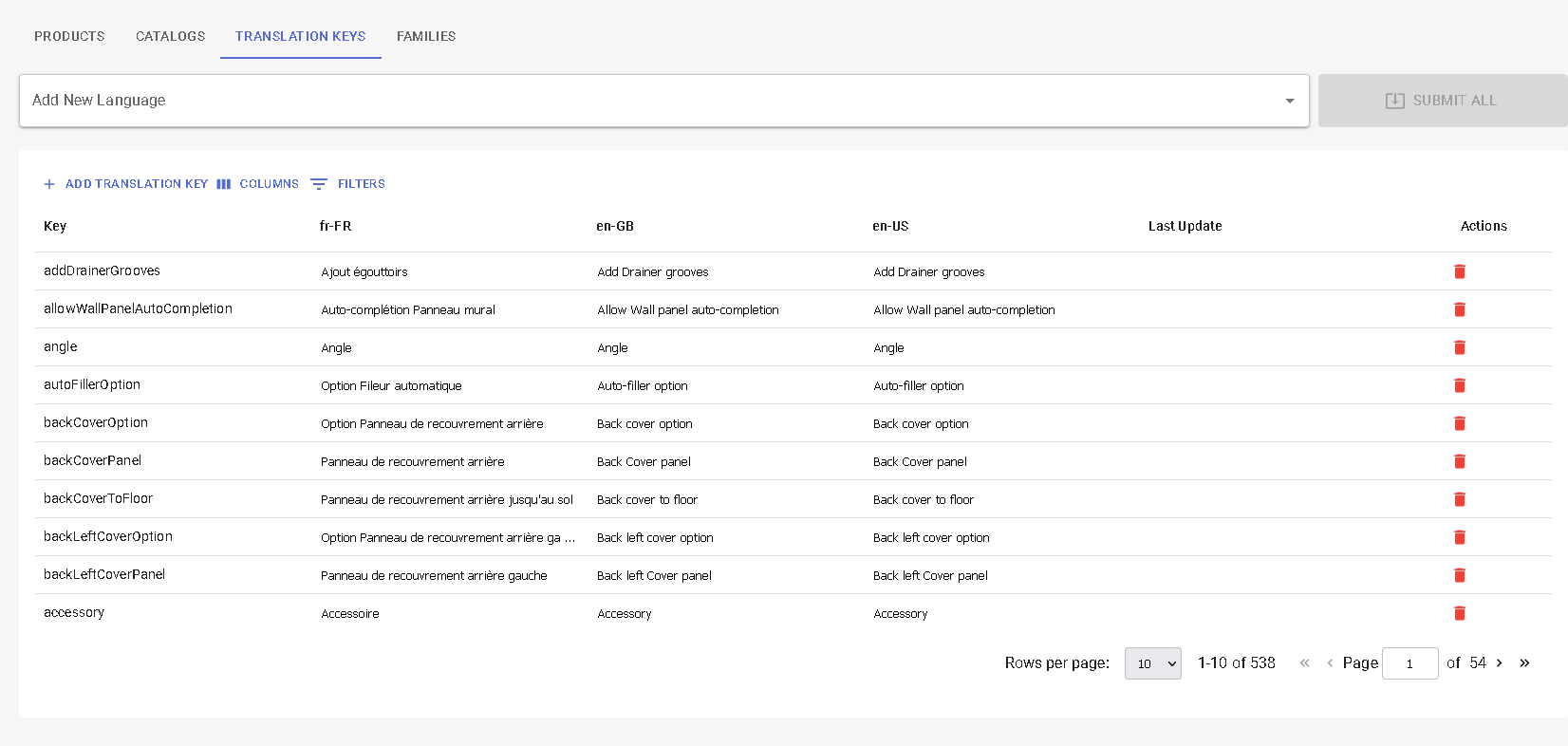Sort by the fr-FR column header
The image size is (1568, 746).
335,226
